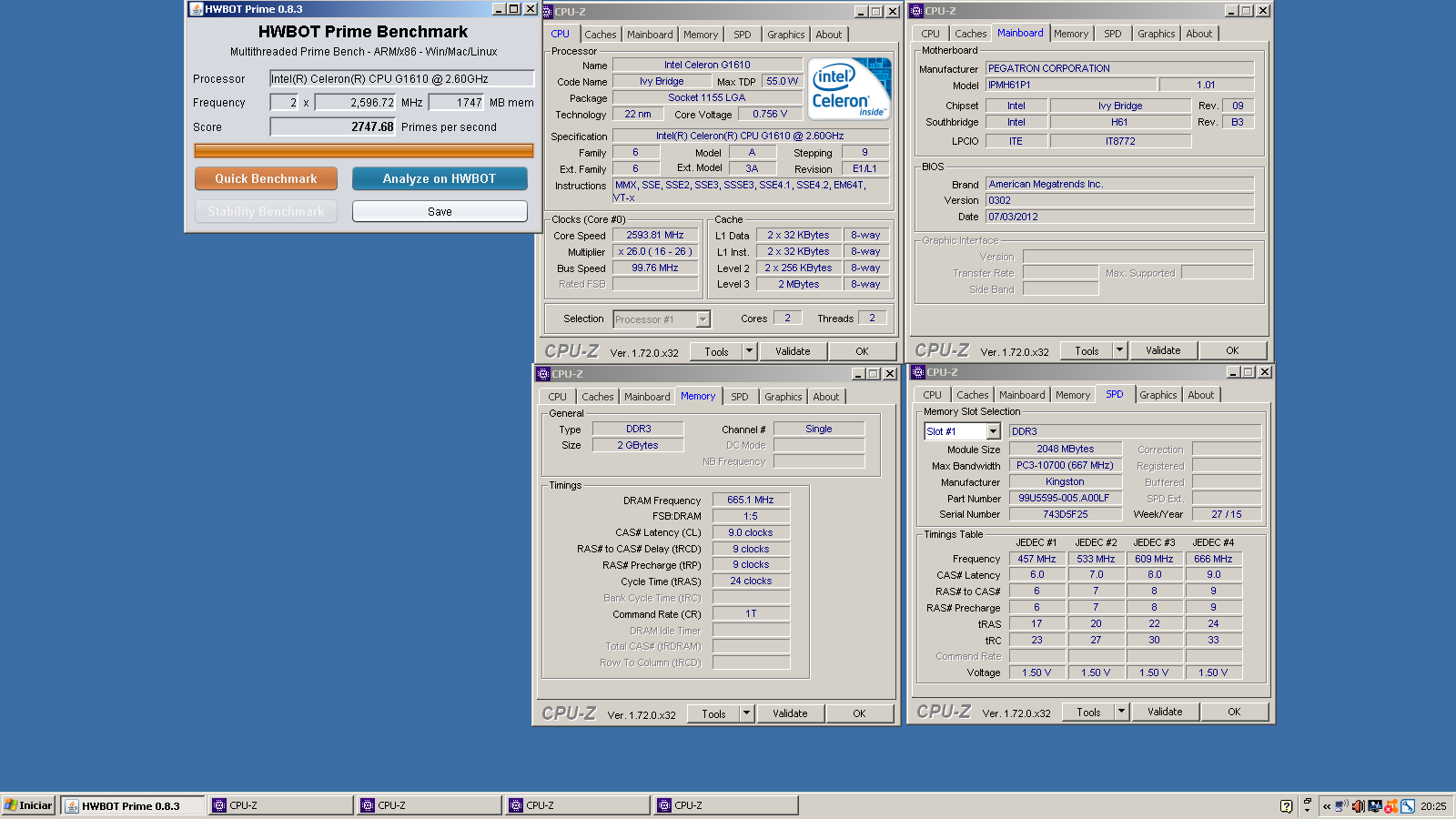
Task: Click LPCIO chip IT8772 value
Action: pyautogui.click(x=1120, y=141)
